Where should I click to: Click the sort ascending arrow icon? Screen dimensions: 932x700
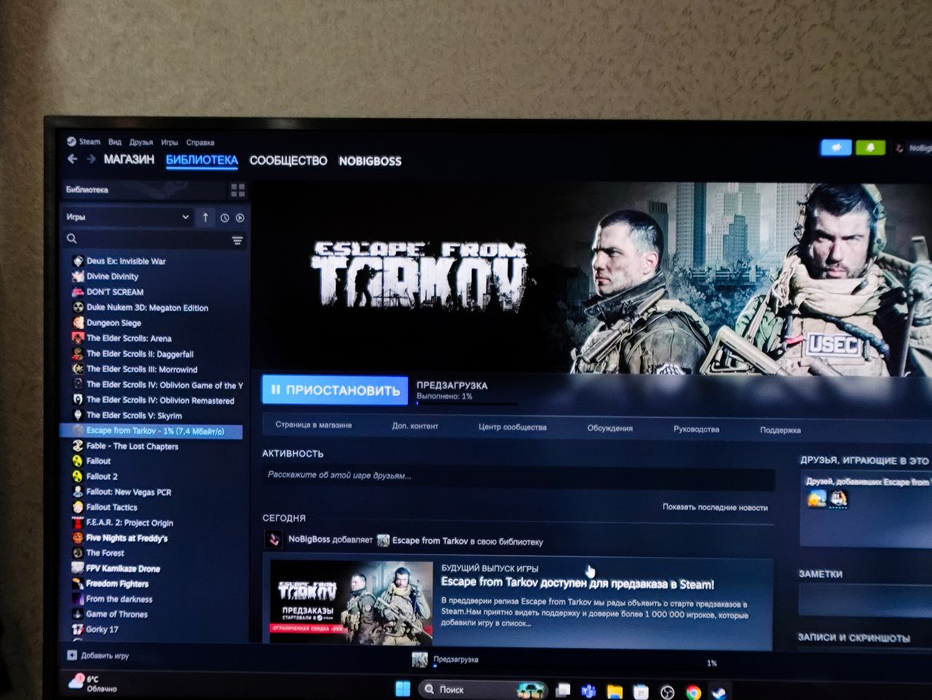tap(205, 217)
